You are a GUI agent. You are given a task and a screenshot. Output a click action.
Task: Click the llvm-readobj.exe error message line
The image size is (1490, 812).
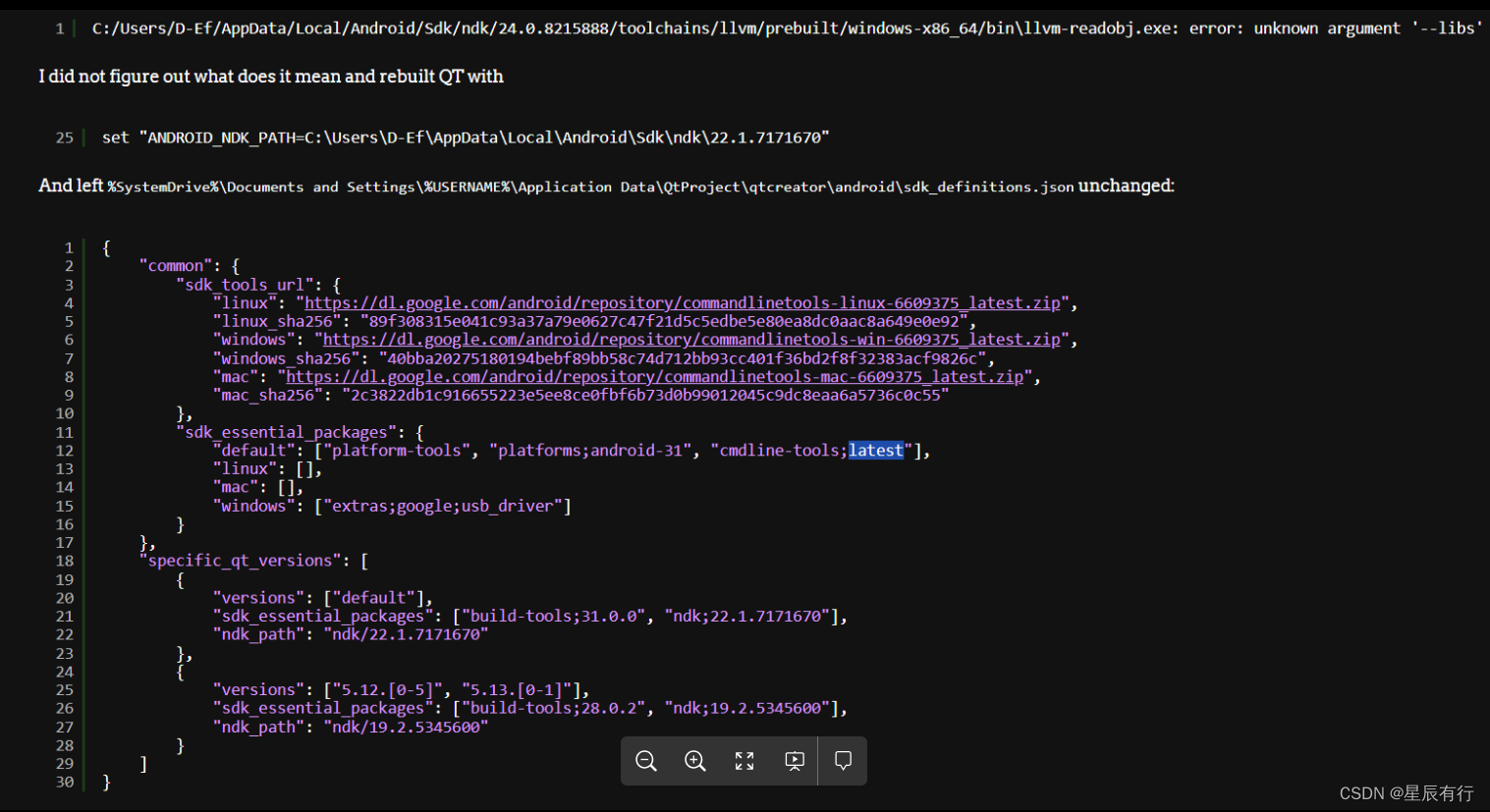tap(788, 28)
